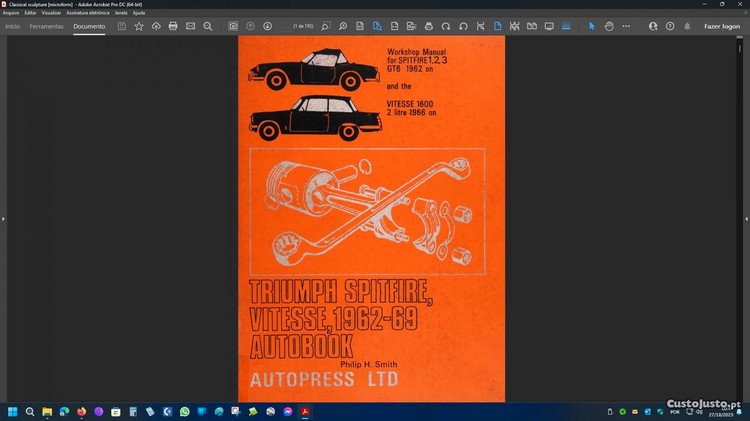Viewport: 750px width, 421px height.
Task: Open the Visualizar menu
Action: (51, 12)
